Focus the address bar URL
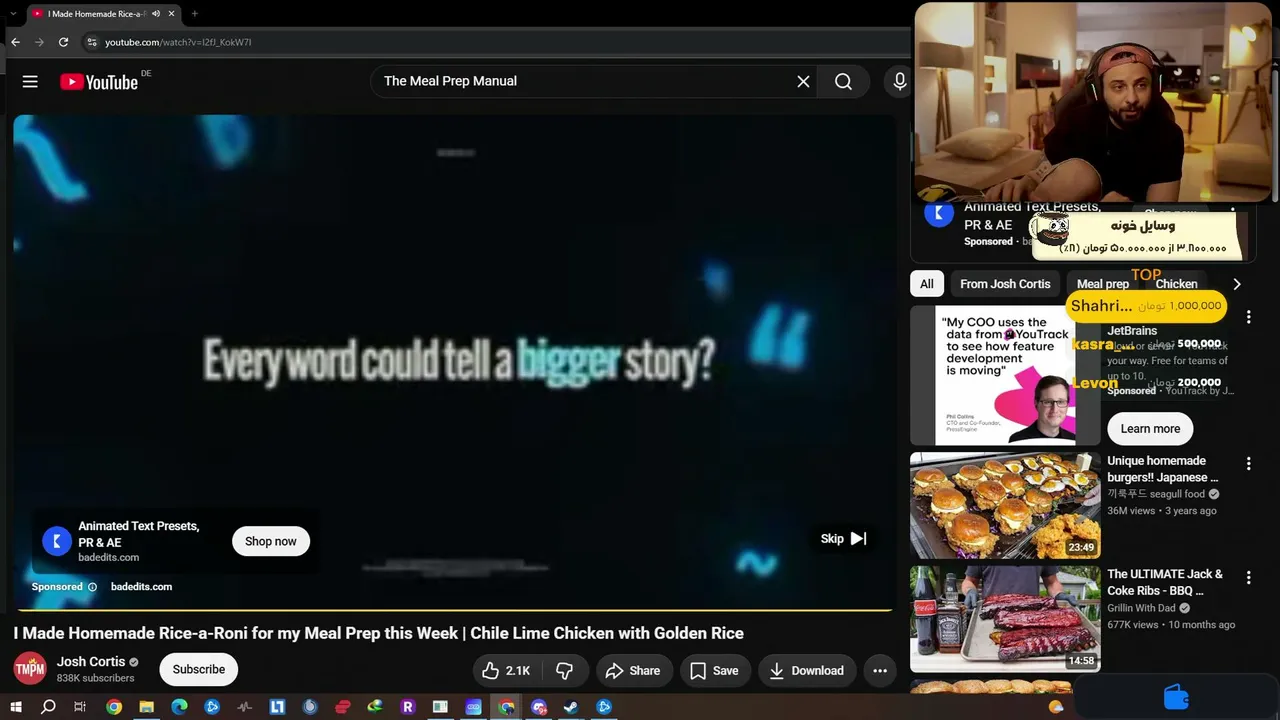 point(178,42)
